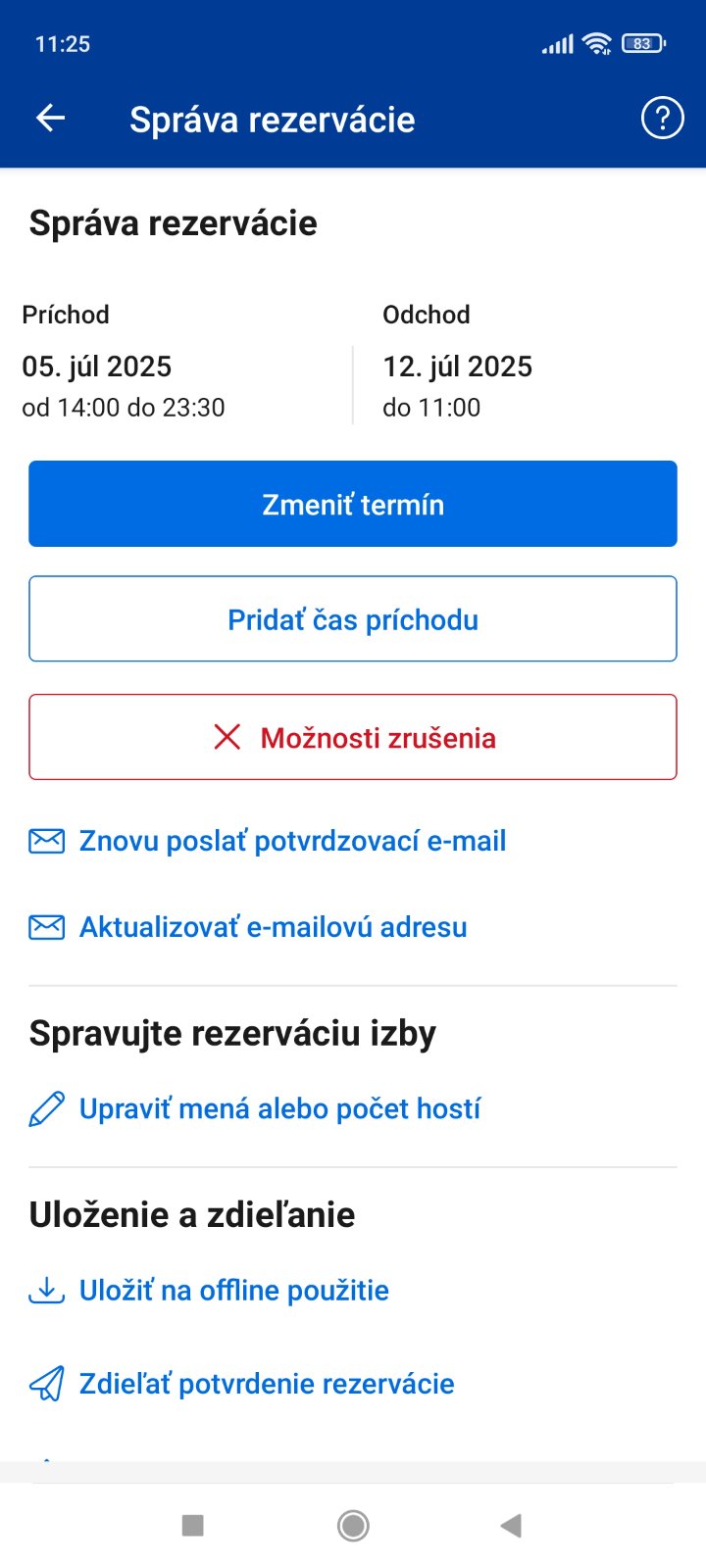Viewport: 706px width, 1568px height.
Task: Tap the pencil edit icon
Action: point(47,1109)
